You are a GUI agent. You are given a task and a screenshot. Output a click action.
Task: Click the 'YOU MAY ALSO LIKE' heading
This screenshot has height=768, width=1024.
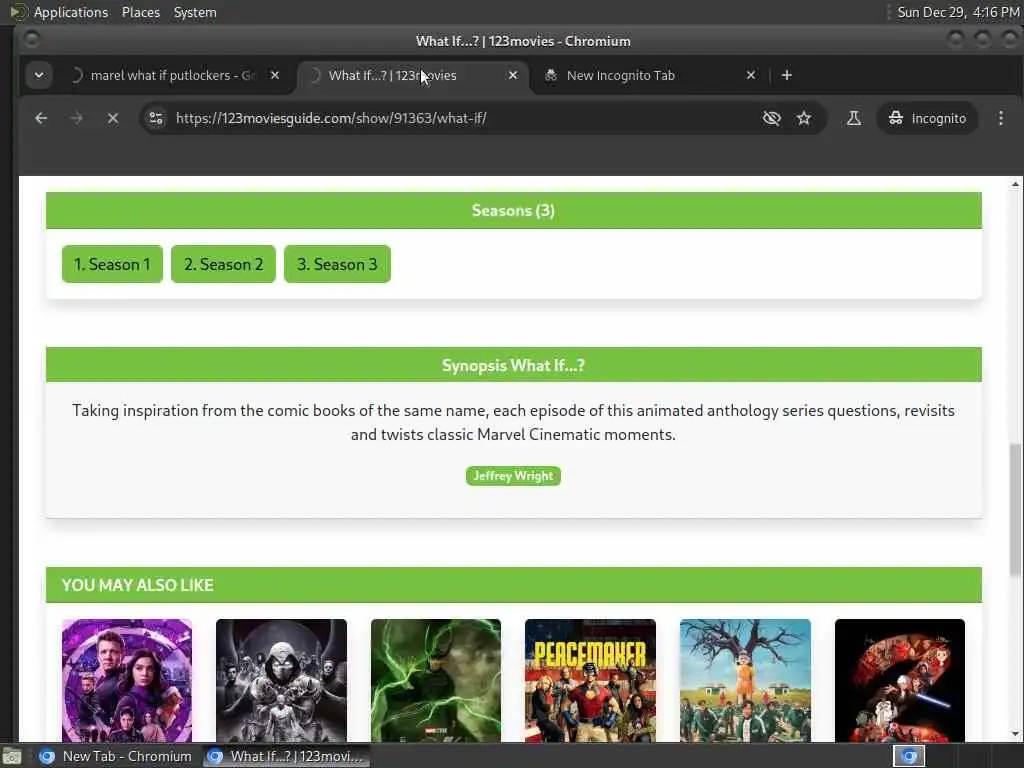coord(138,585)
